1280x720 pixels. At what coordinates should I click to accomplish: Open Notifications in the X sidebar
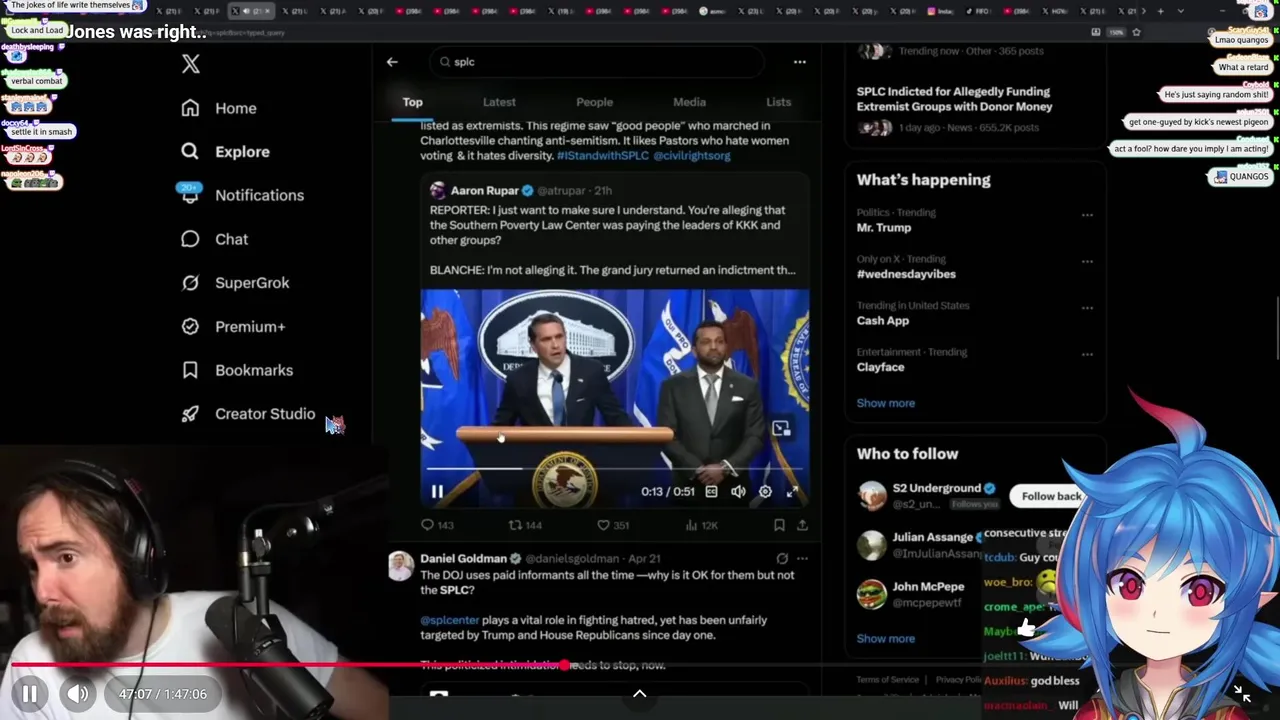[x=241, y=195]
